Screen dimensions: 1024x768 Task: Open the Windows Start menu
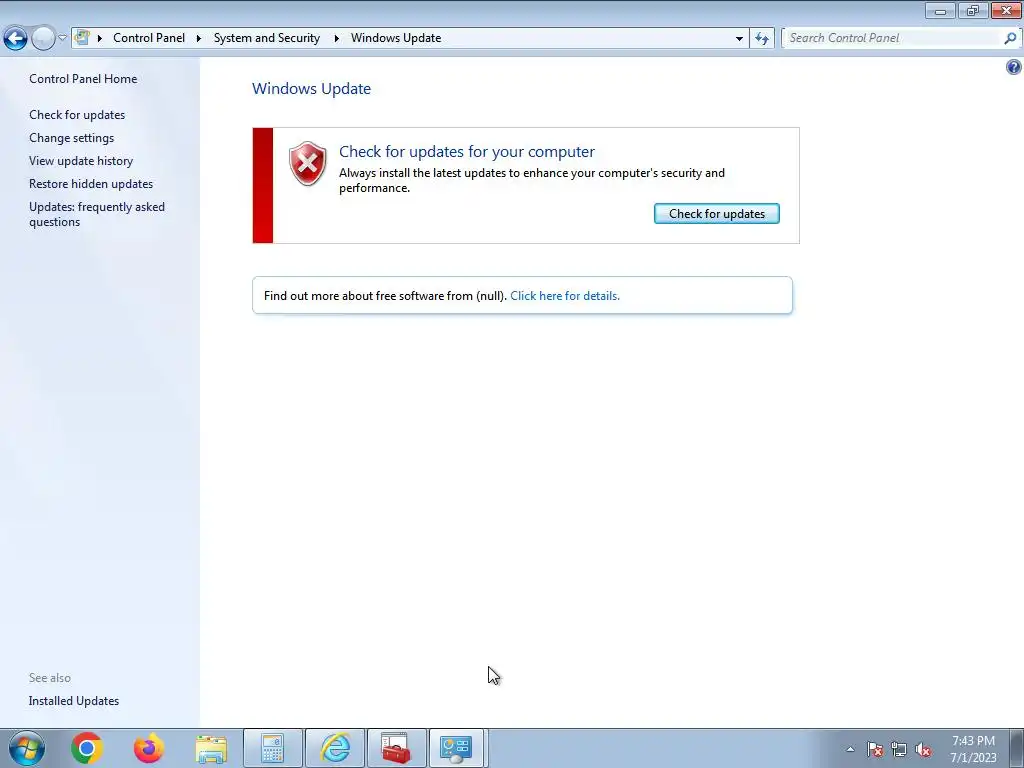click(27, 748)
